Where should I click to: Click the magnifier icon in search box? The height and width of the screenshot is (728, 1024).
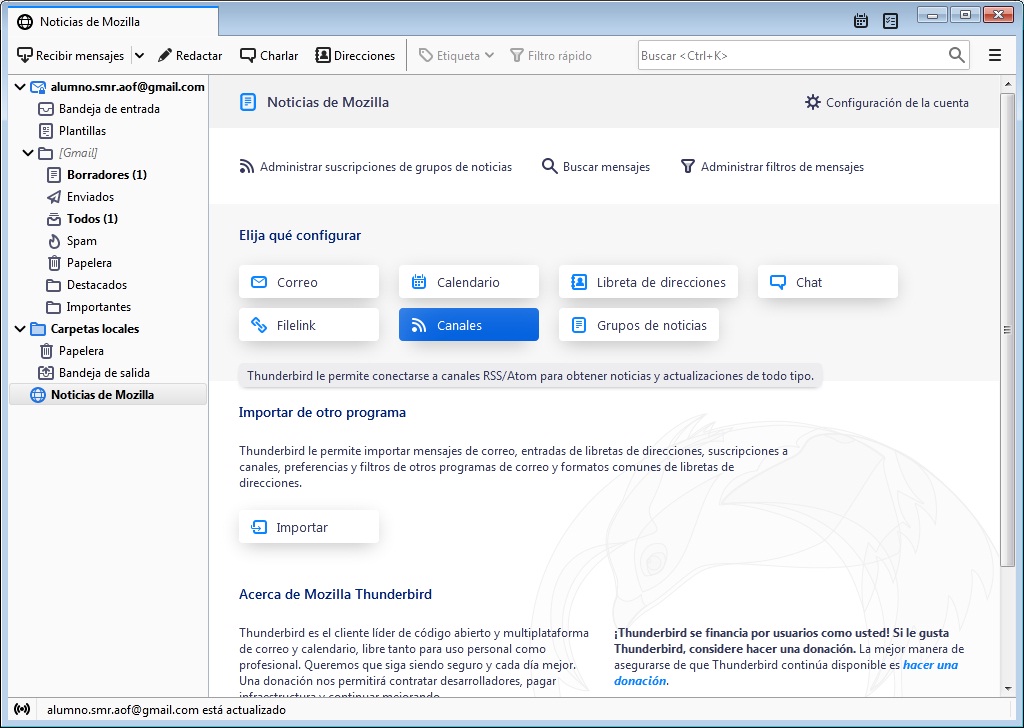click(957, 55)
